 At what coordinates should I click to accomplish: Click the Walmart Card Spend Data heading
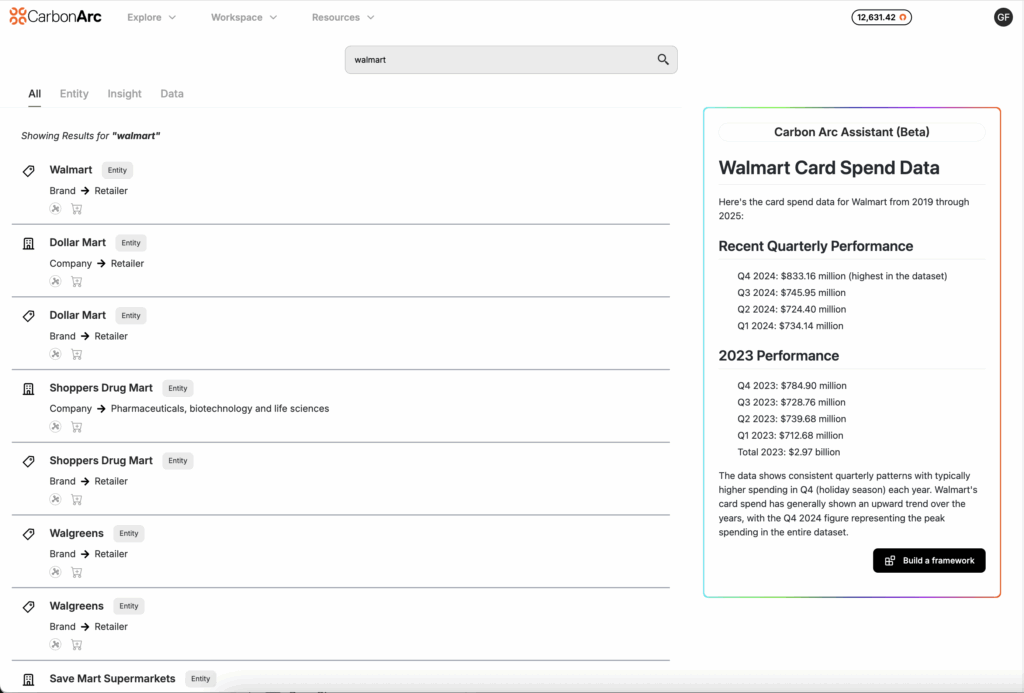click(x=829, y=168)
